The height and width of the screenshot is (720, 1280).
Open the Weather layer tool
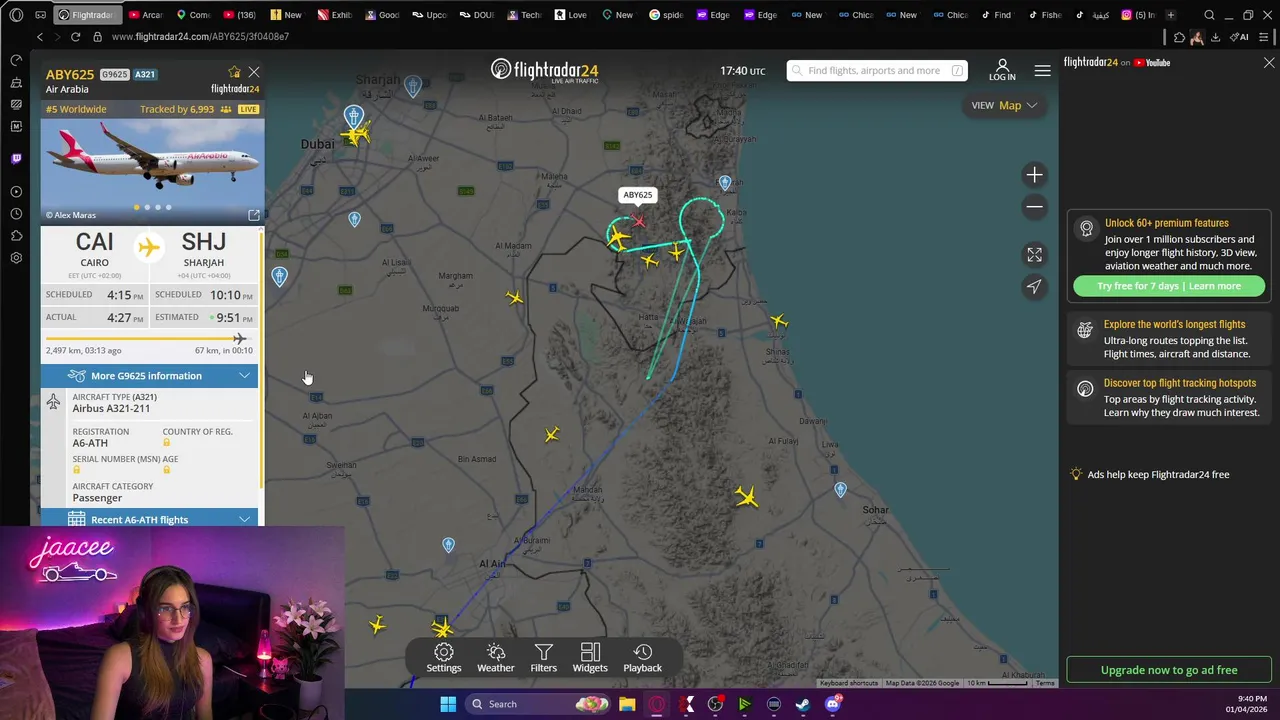point(496,658)
